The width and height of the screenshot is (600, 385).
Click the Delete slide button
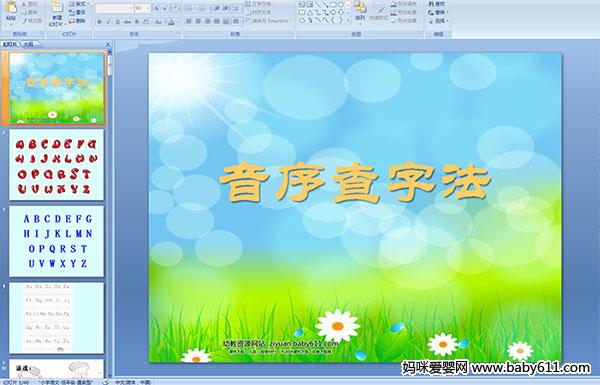(x=77, y=21)
